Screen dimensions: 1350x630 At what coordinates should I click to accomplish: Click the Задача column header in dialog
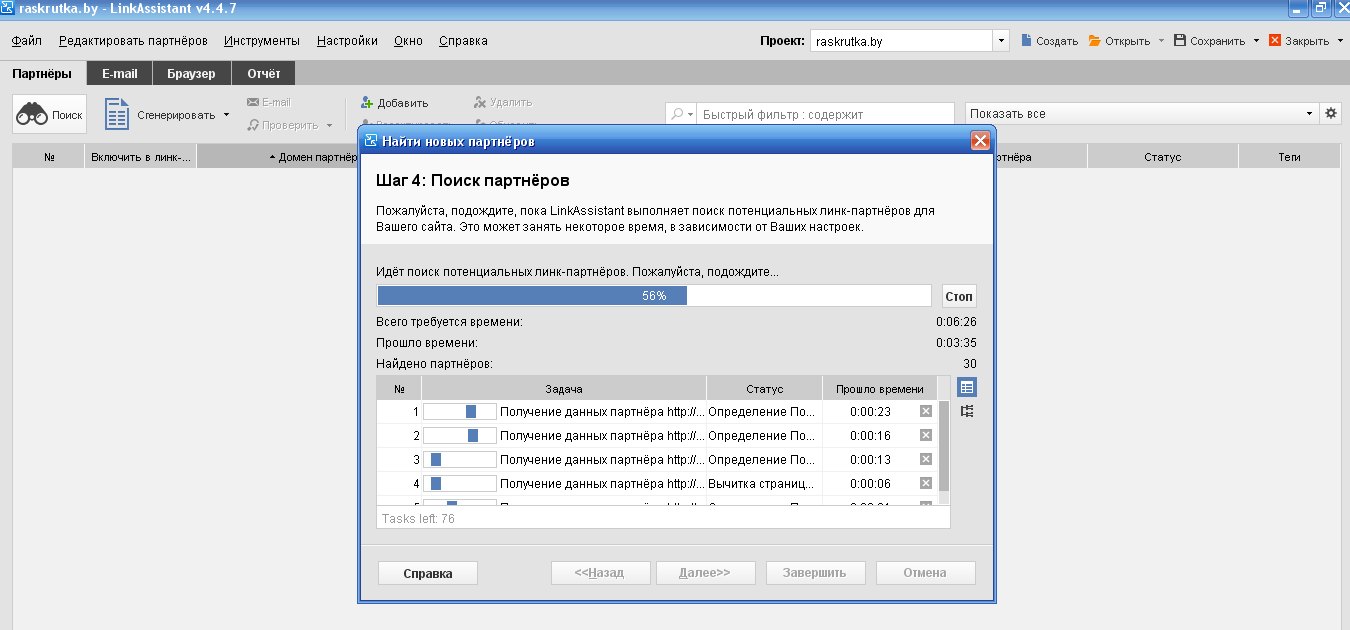564,388
